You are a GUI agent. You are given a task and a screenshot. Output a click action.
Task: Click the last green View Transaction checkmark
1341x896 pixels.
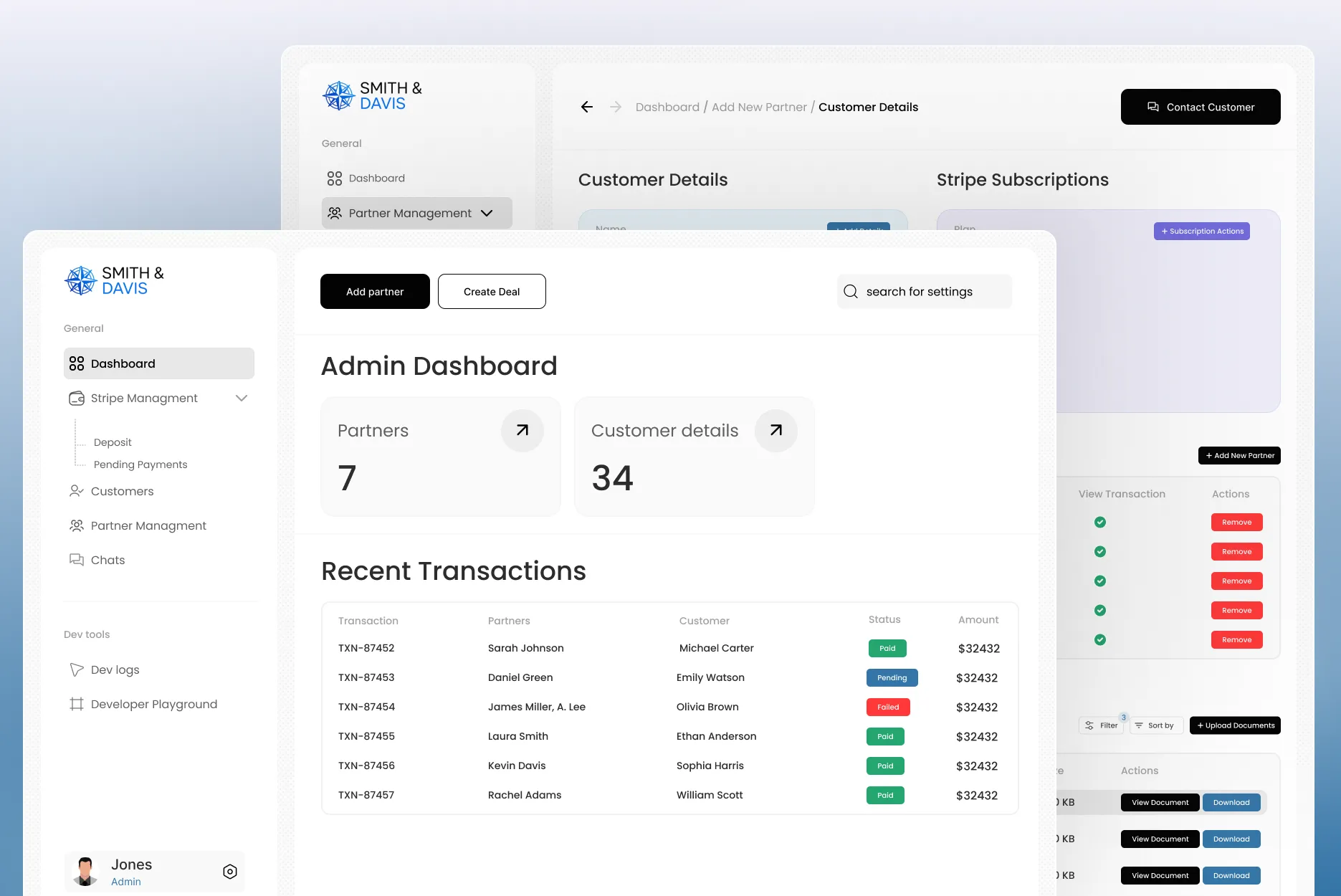click(x=1100, y=640)
